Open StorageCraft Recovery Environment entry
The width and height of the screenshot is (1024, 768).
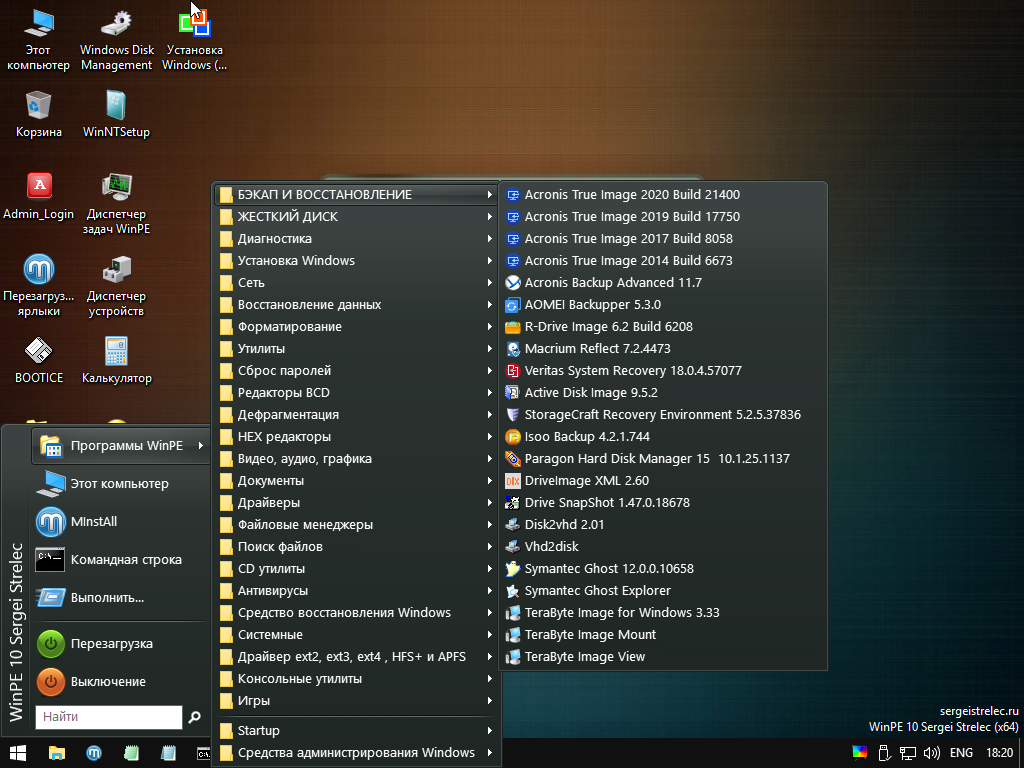tap(663, 415)
